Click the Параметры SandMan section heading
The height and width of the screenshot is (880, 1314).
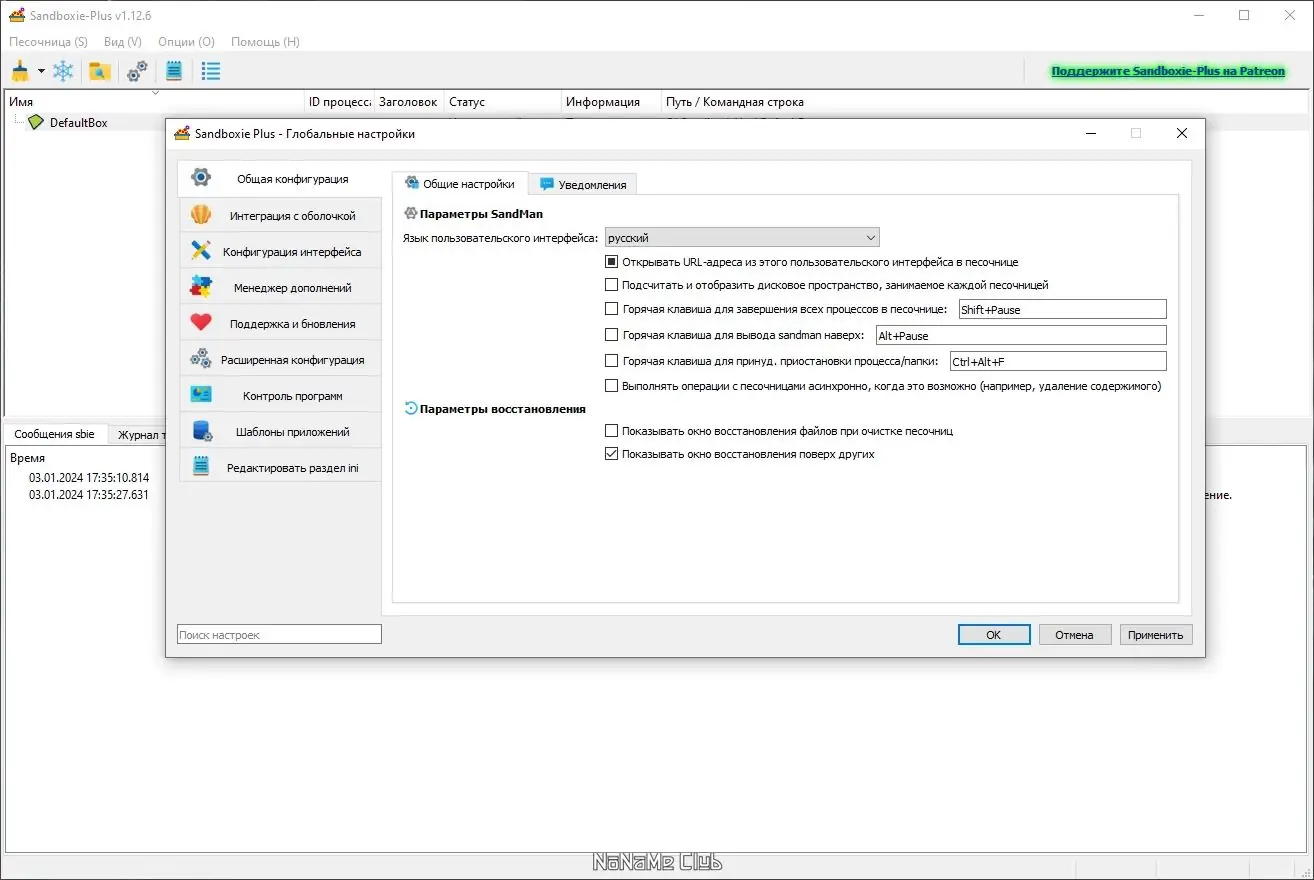(481, 214)
